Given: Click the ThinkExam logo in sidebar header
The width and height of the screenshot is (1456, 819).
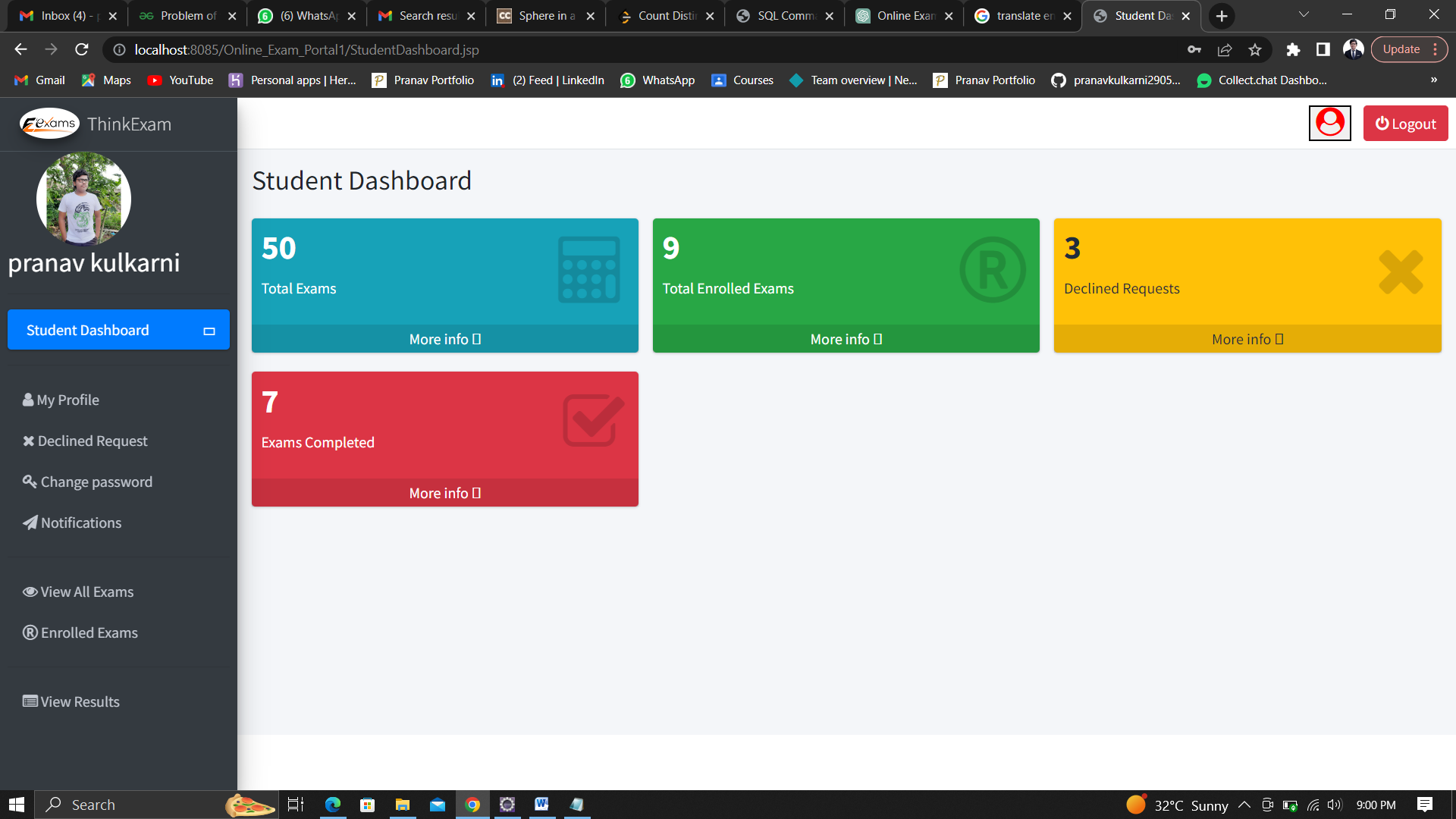Looking at the screenshot, I should tap(50, 124).
